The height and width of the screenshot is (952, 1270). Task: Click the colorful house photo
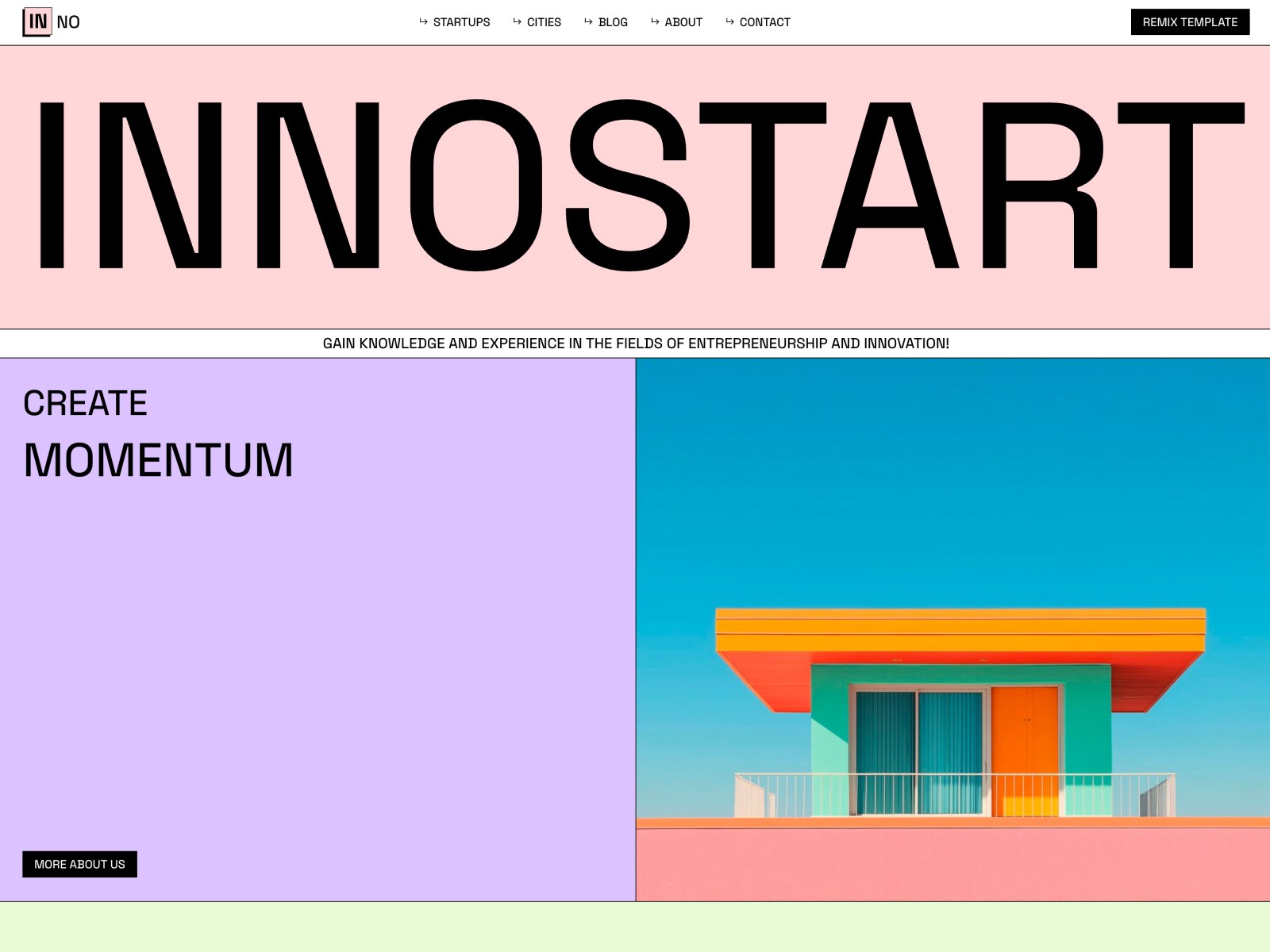point(952,629)
